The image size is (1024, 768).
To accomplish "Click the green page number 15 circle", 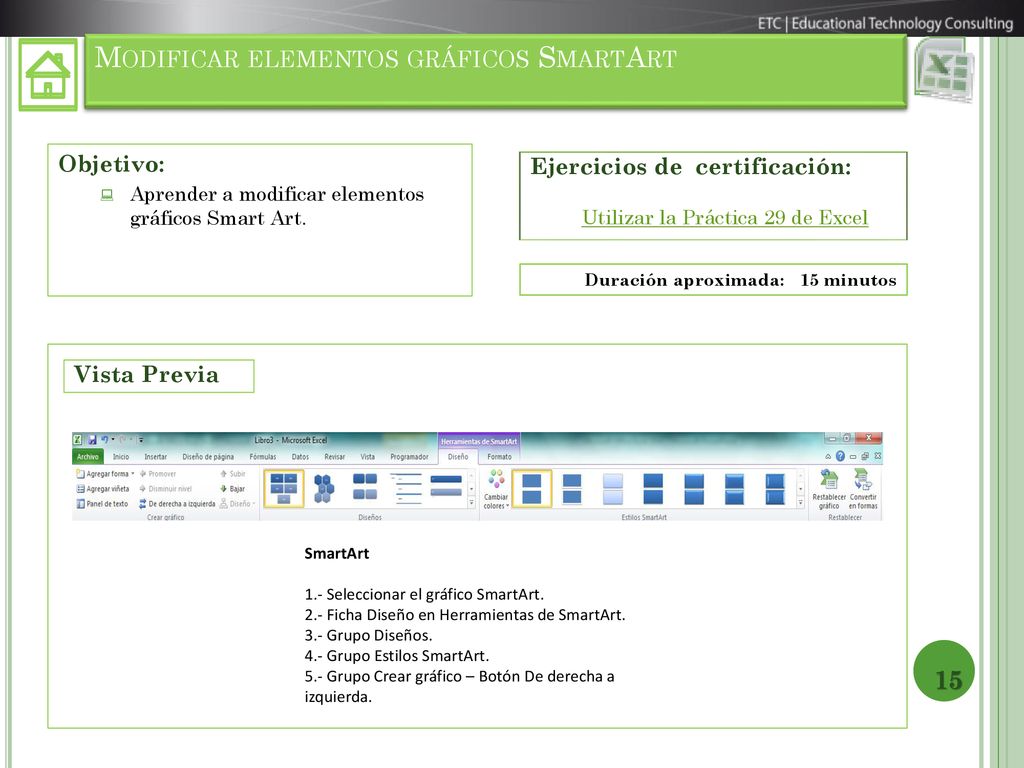I will click(944, 671).
